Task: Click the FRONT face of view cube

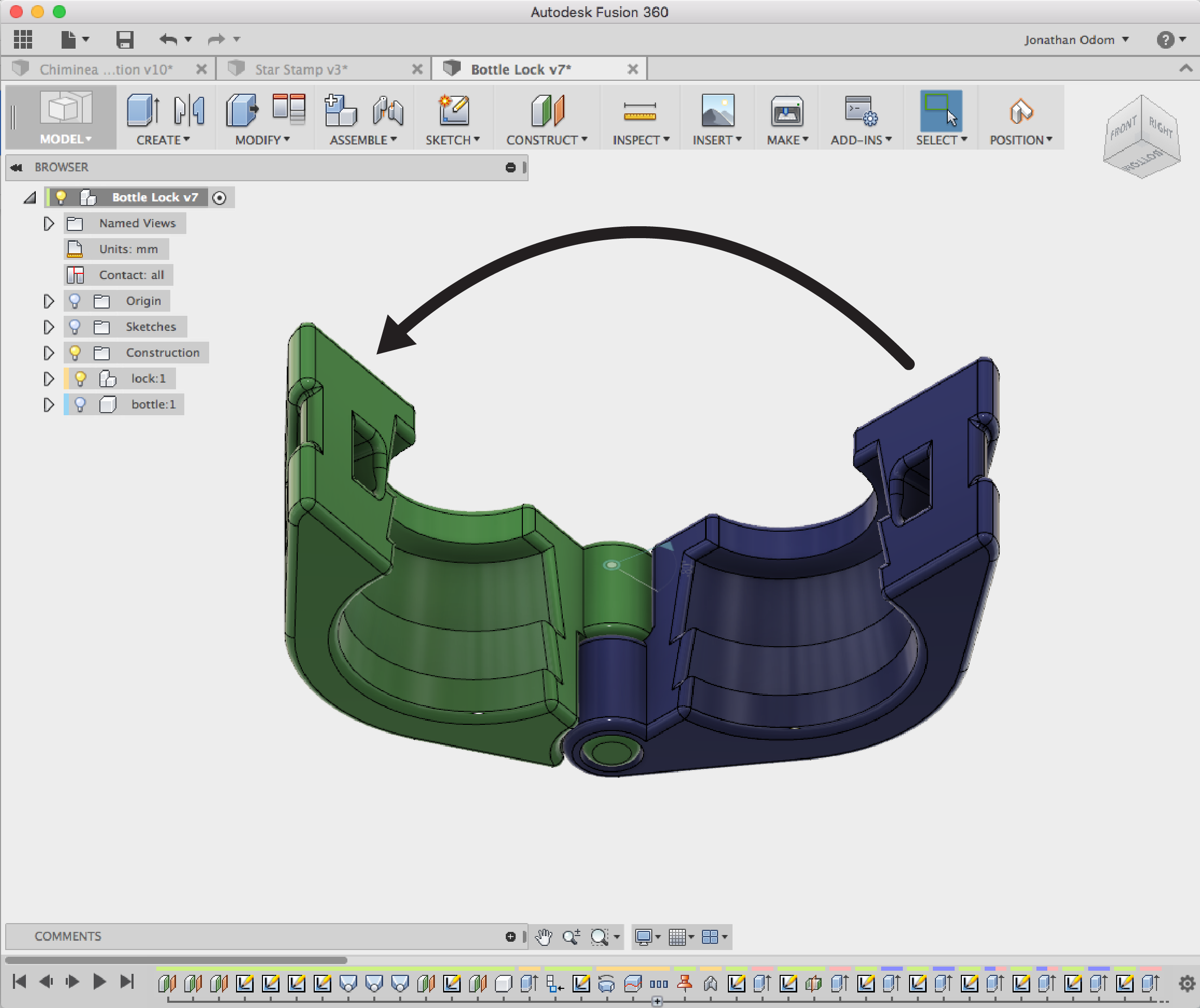Action: click(x=1123, y=128)
